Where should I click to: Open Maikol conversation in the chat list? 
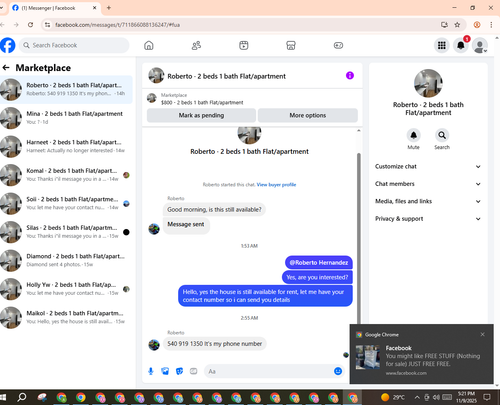tap(66, 317)
